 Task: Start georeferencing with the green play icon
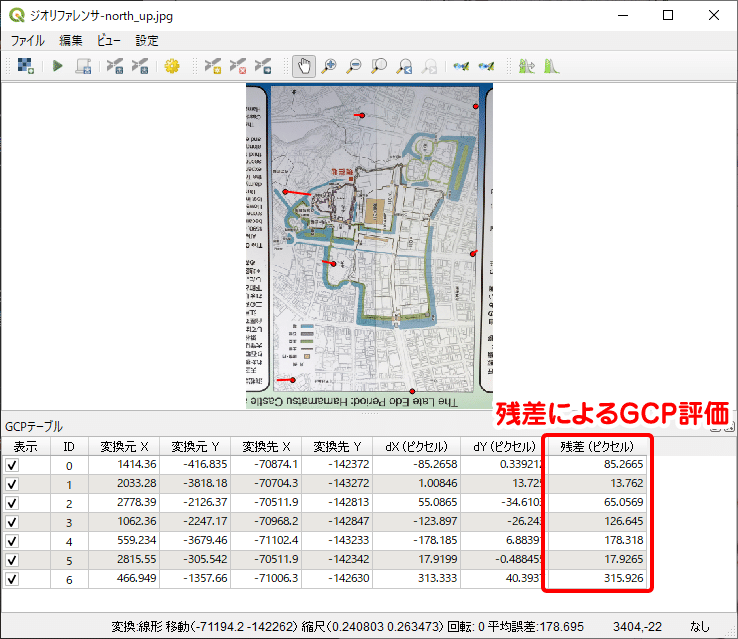pos(57,66)
